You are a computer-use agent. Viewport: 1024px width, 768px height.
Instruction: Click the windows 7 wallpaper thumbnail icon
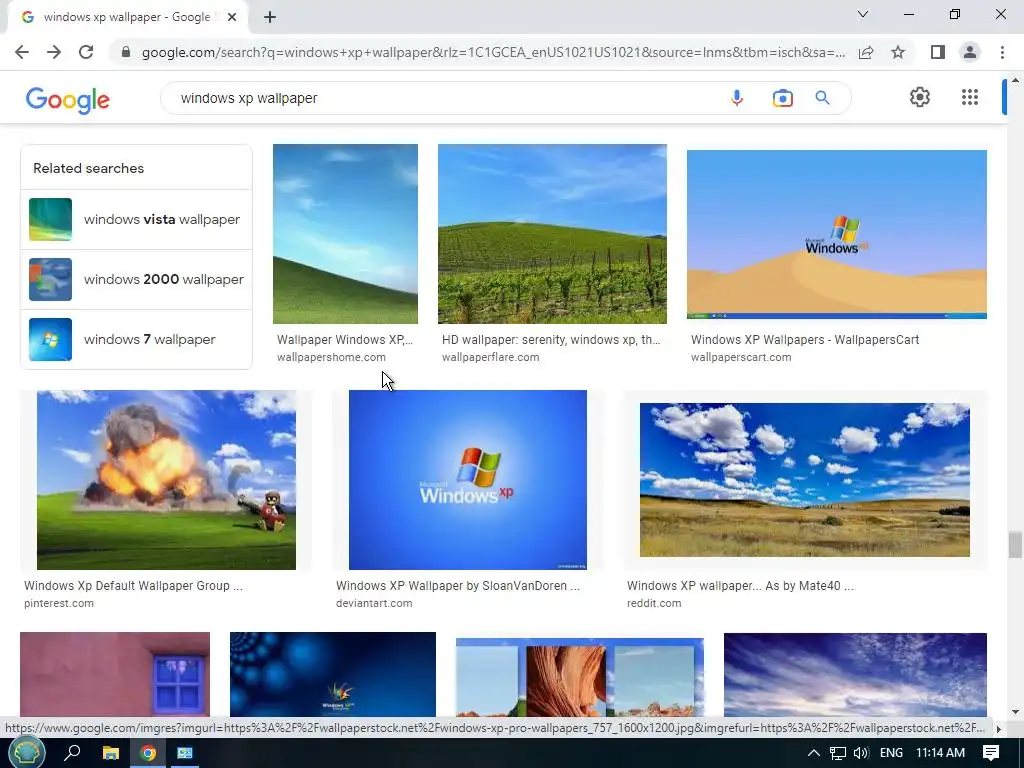tap(50, 340)
